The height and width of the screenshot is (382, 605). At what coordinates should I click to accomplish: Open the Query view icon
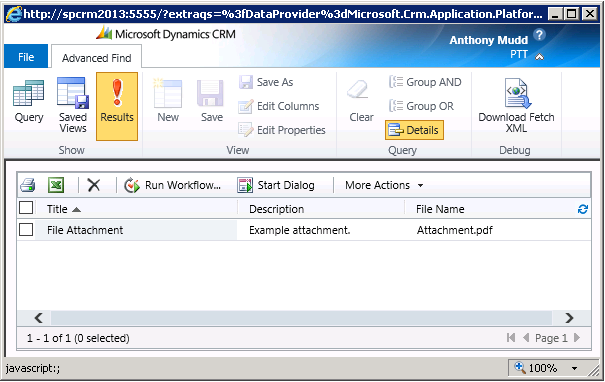click(x=29, y=100)
